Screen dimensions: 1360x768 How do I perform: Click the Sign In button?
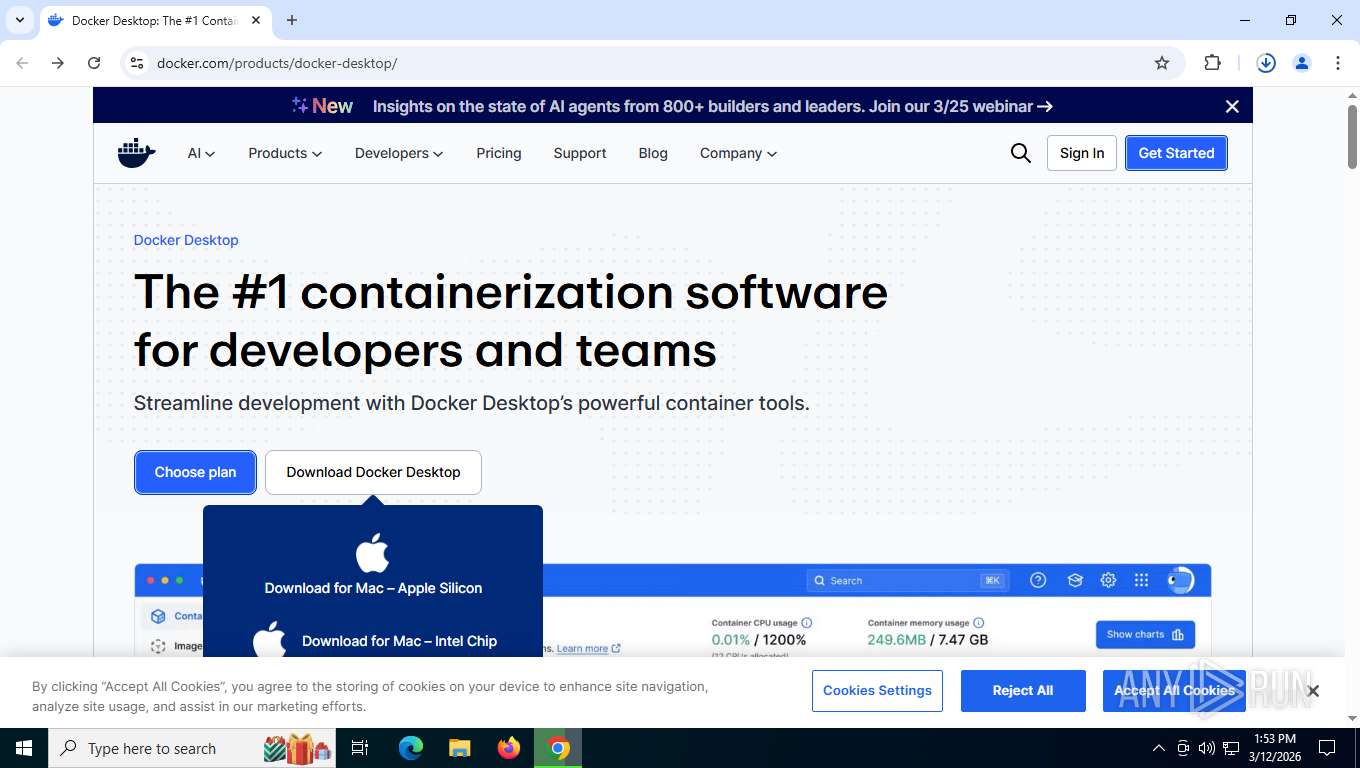[x=1082, y=153]
